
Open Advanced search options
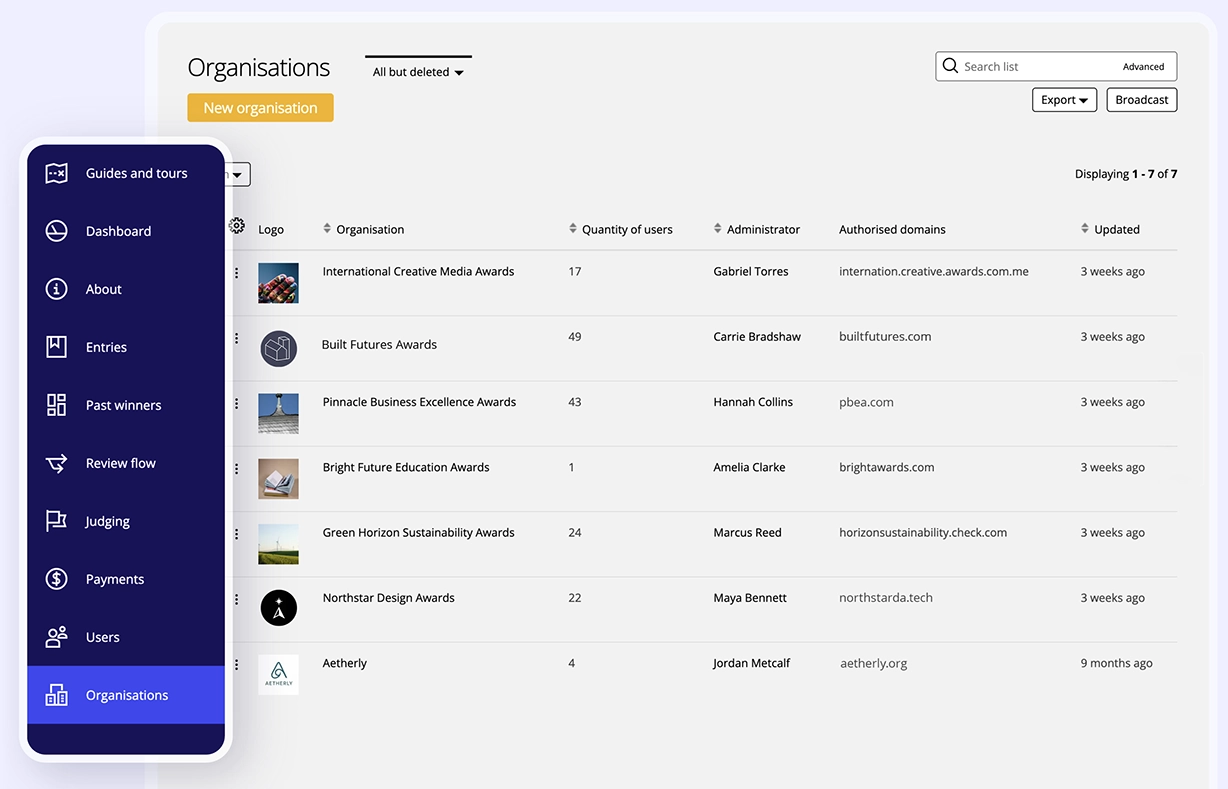pos(1143,67)
